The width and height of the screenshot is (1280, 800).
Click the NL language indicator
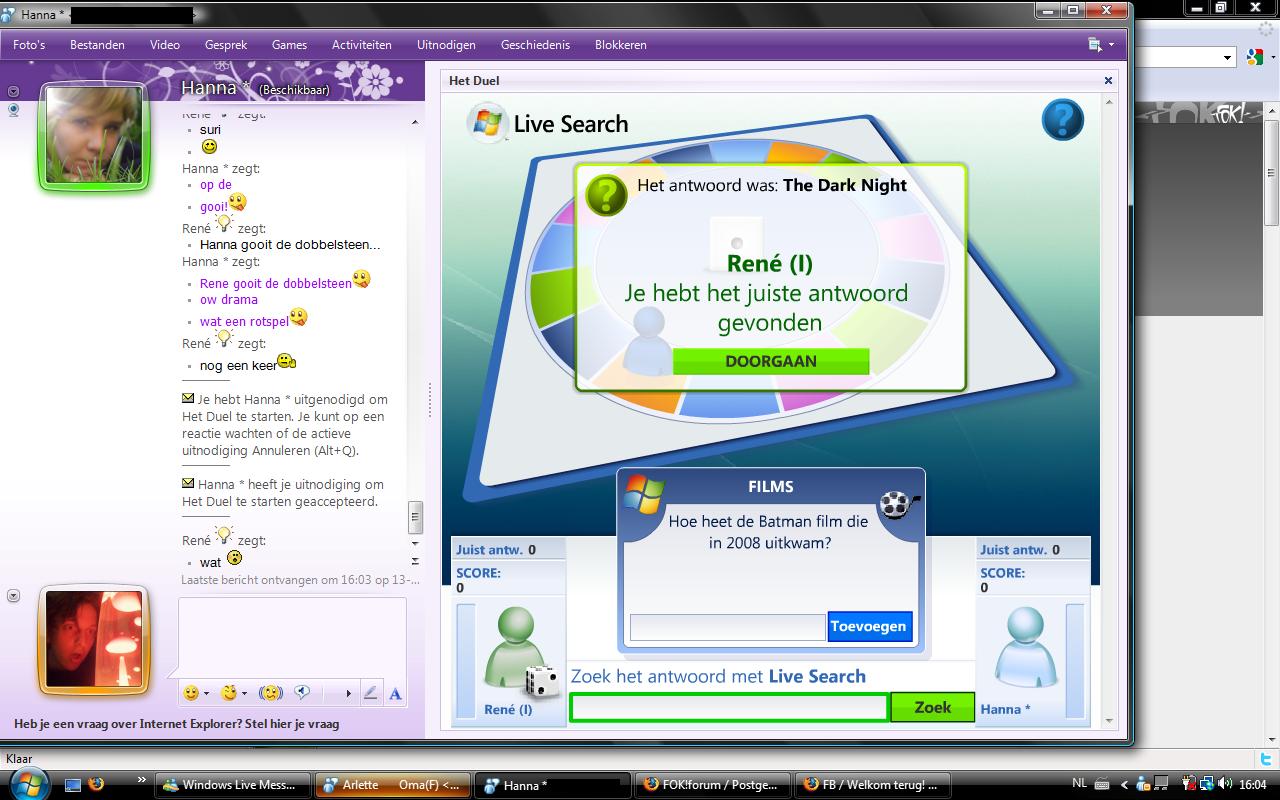click(x=1080, y=785)
